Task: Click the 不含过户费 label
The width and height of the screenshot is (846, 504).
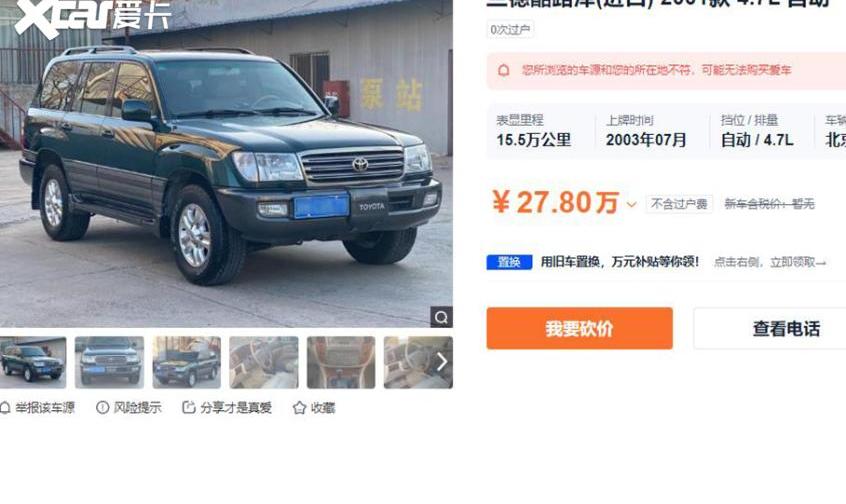Action: tap(679, 204)
